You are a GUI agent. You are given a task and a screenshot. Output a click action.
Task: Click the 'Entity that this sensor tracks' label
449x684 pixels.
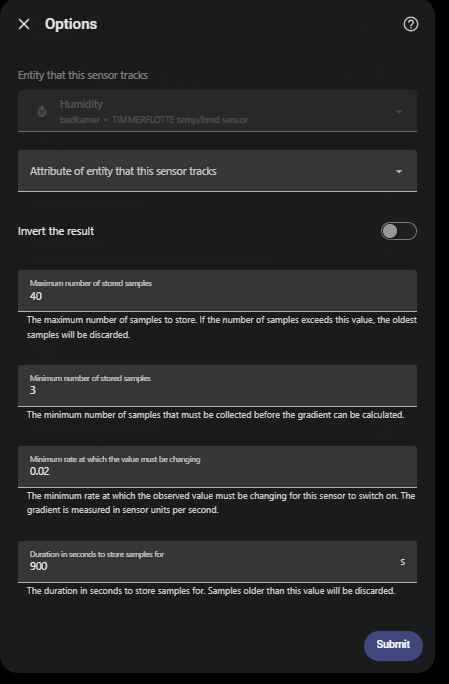[83, 75]
